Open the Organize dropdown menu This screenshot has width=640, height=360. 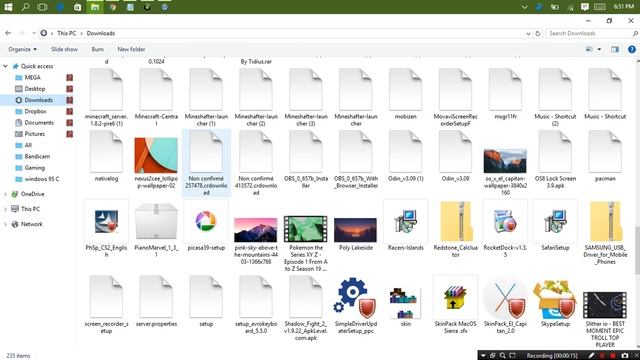22,49
